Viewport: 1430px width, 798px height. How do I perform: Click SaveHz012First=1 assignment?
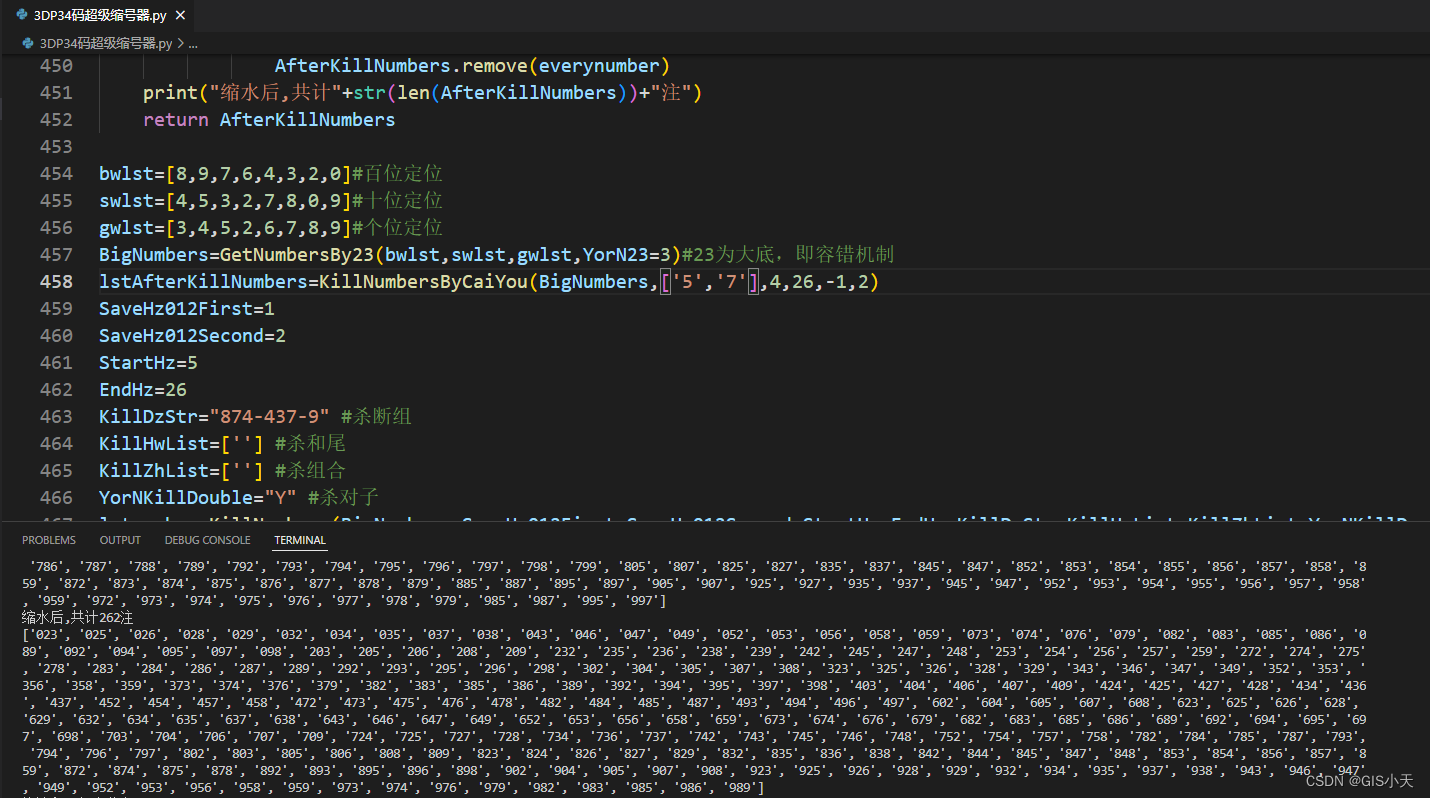tap(187, 309)
